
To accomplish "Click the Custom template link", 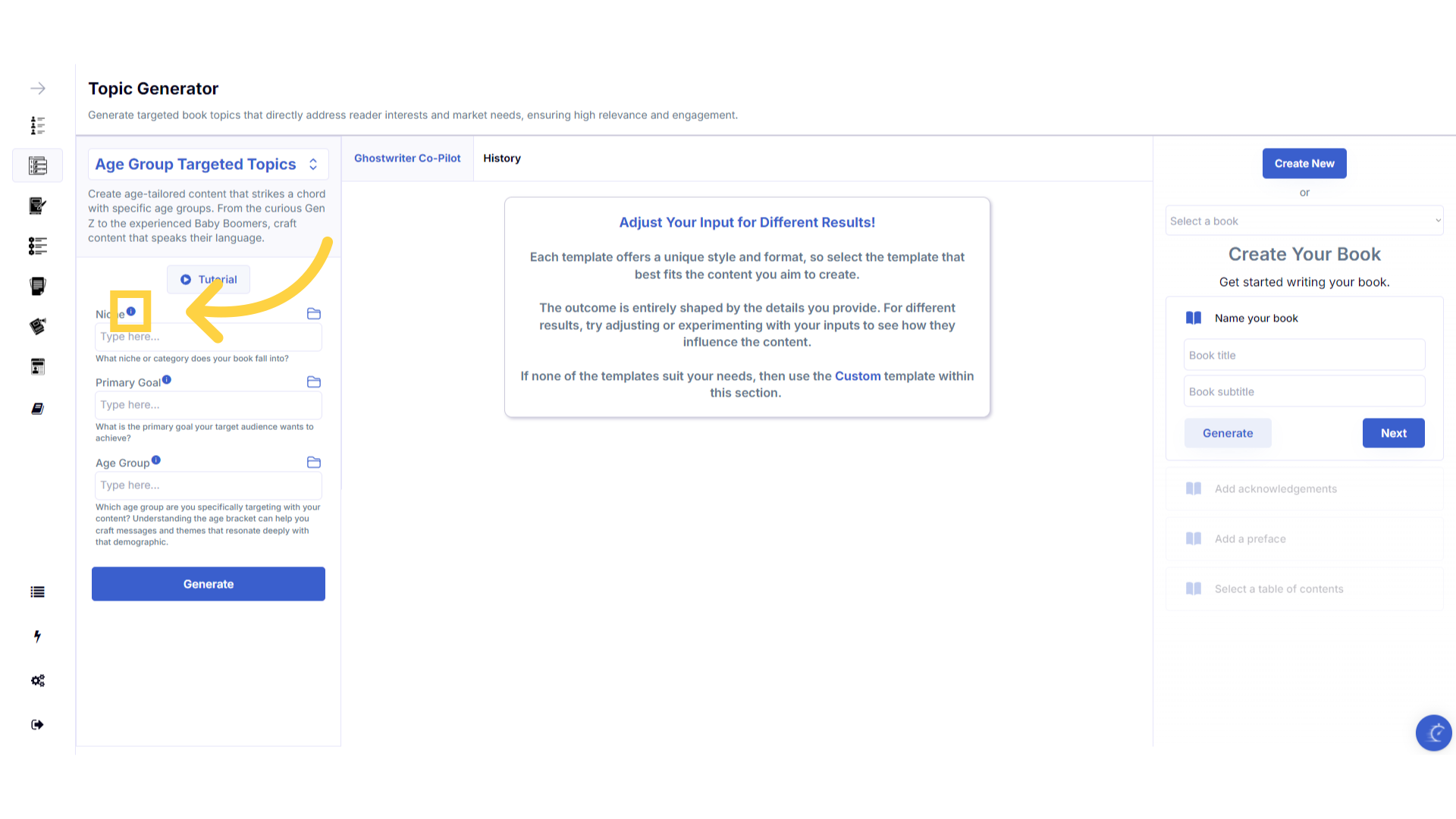I will [x=858, y=376].
